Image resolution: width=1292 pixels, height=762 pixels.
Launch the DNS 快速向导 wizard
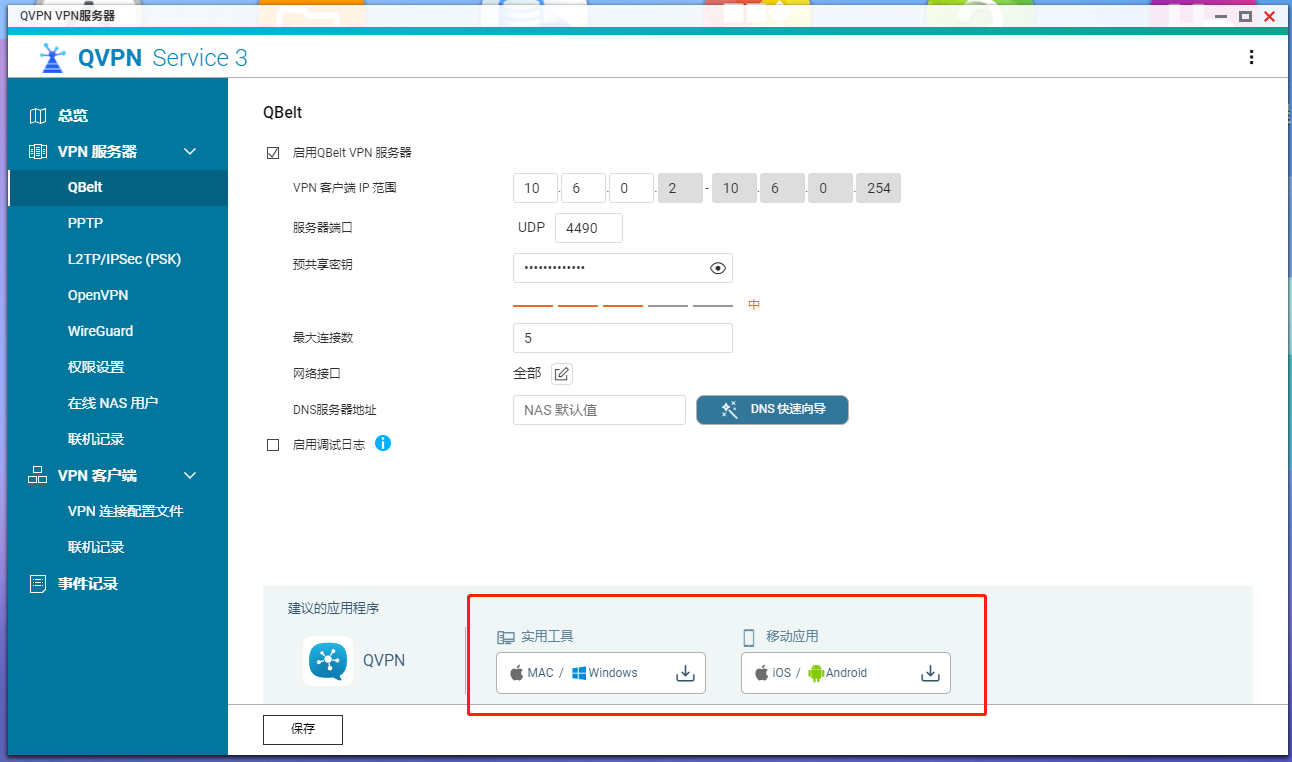772,410
